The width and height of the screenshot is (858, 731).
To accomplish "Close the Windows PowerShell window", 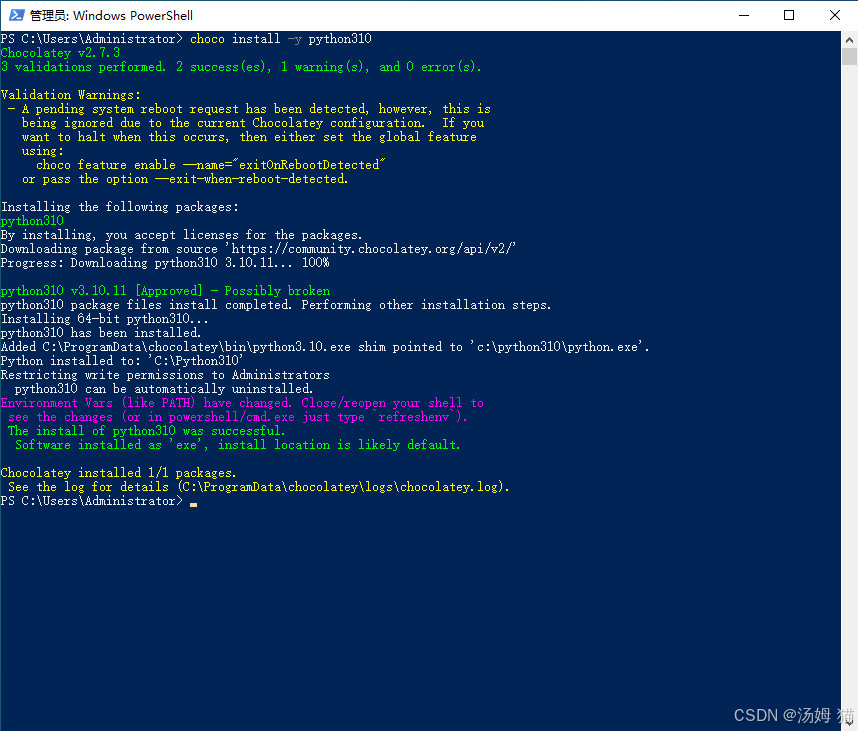I will (834, 15).
